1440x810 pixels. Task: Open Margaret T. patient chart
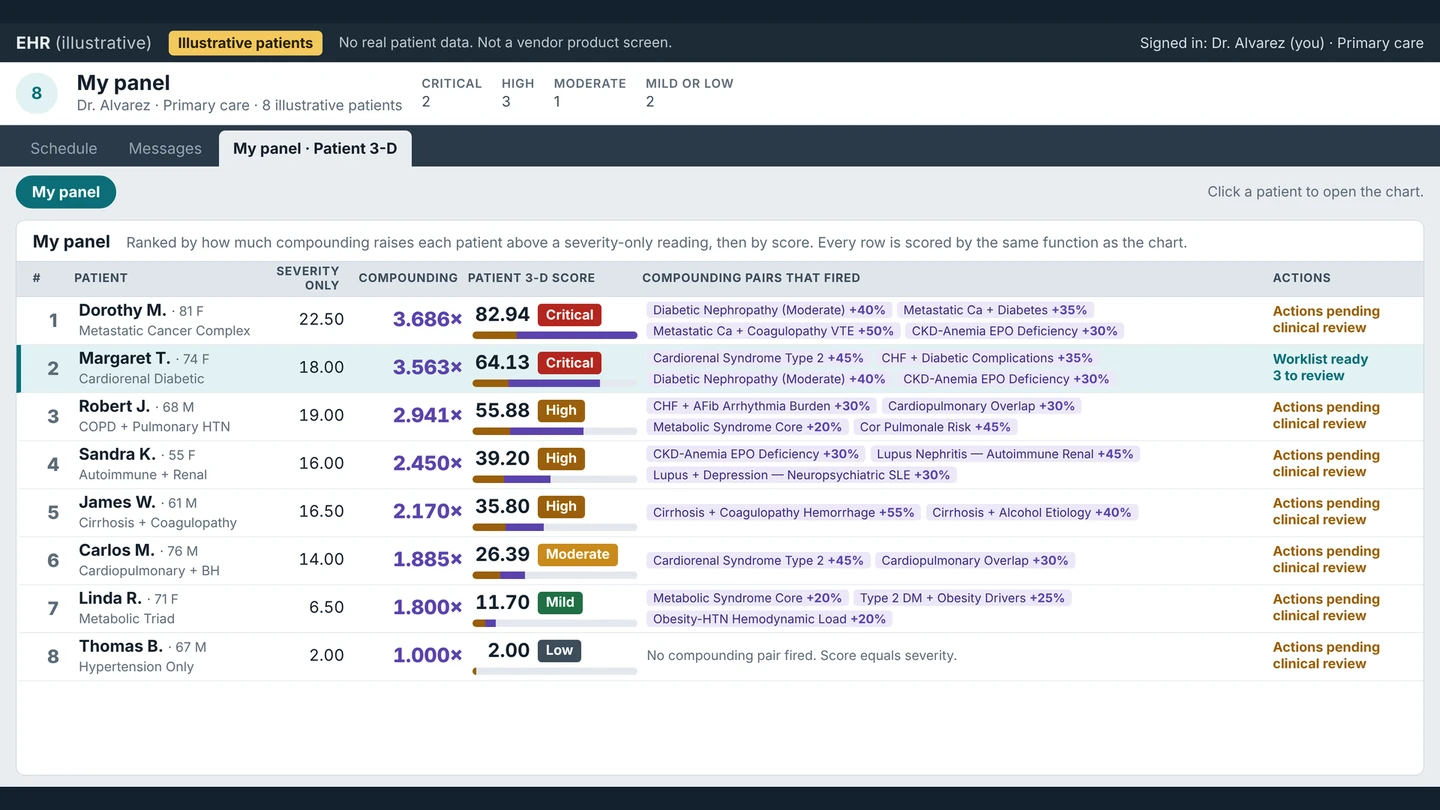(720, 368)
